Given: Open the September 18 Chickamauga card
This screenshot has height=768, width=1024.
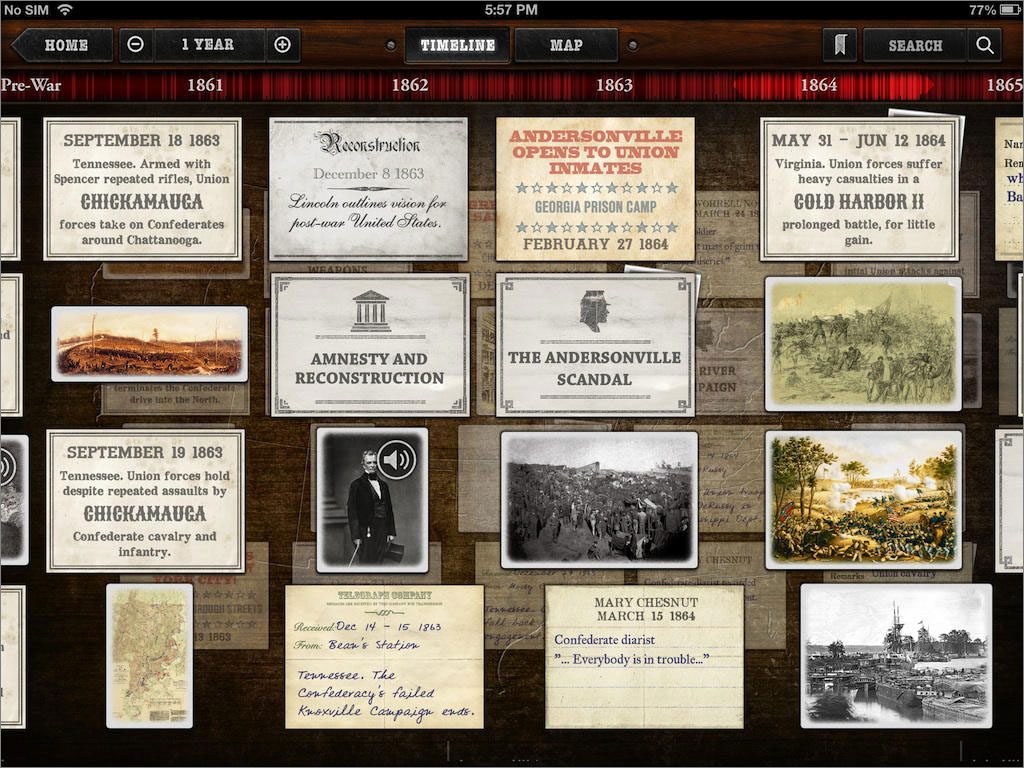Looking at the screenshot, I should [x=142, y=189].
